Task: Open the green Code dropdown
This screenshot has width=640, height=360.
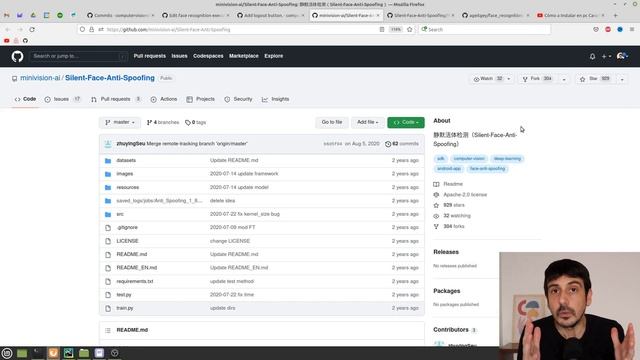Action: [x=406, y=122]
